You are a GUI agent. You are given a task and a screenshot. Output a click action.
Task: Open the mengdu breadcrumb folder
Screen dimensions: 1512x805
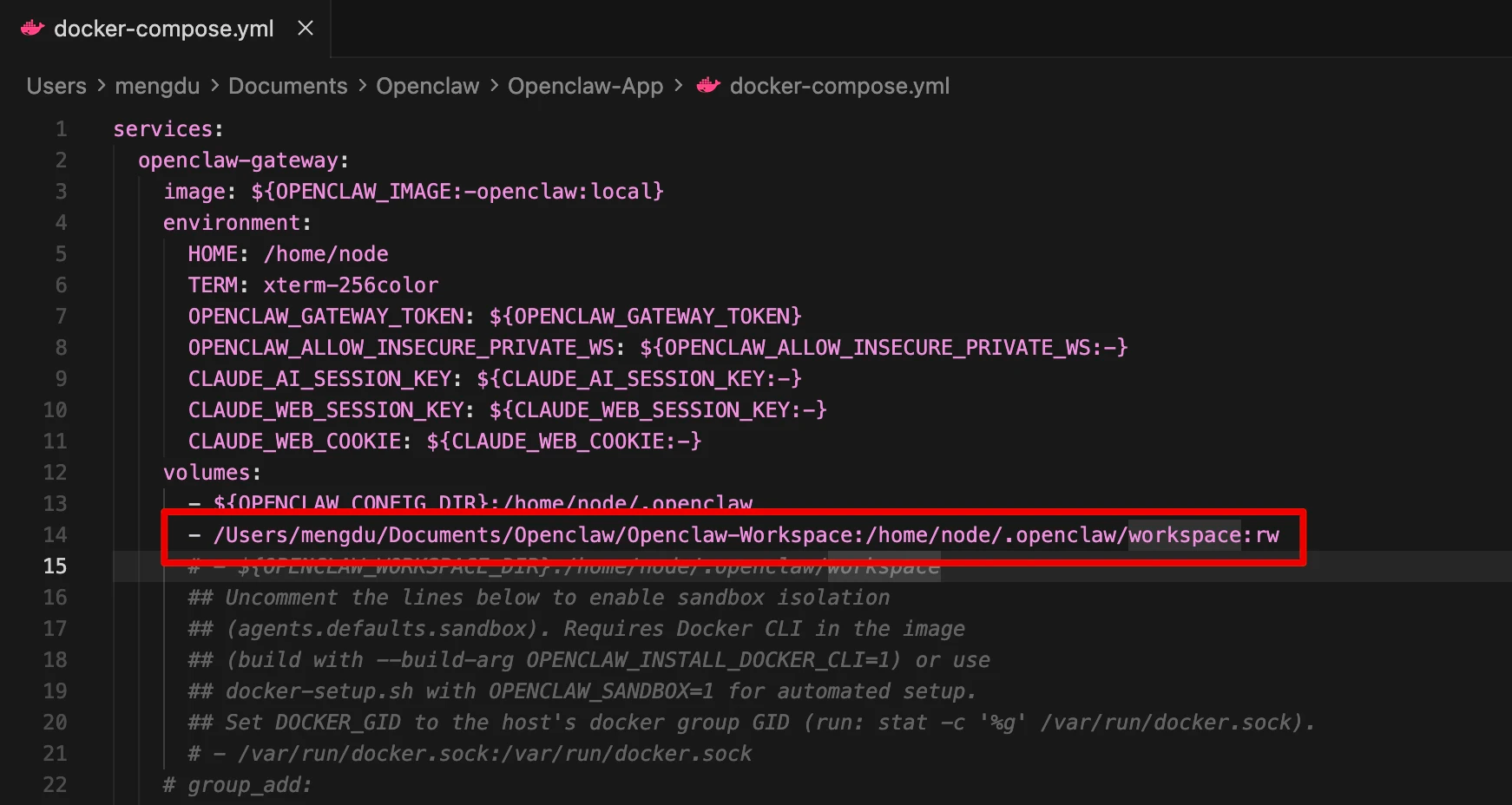(x=157, y=86)
